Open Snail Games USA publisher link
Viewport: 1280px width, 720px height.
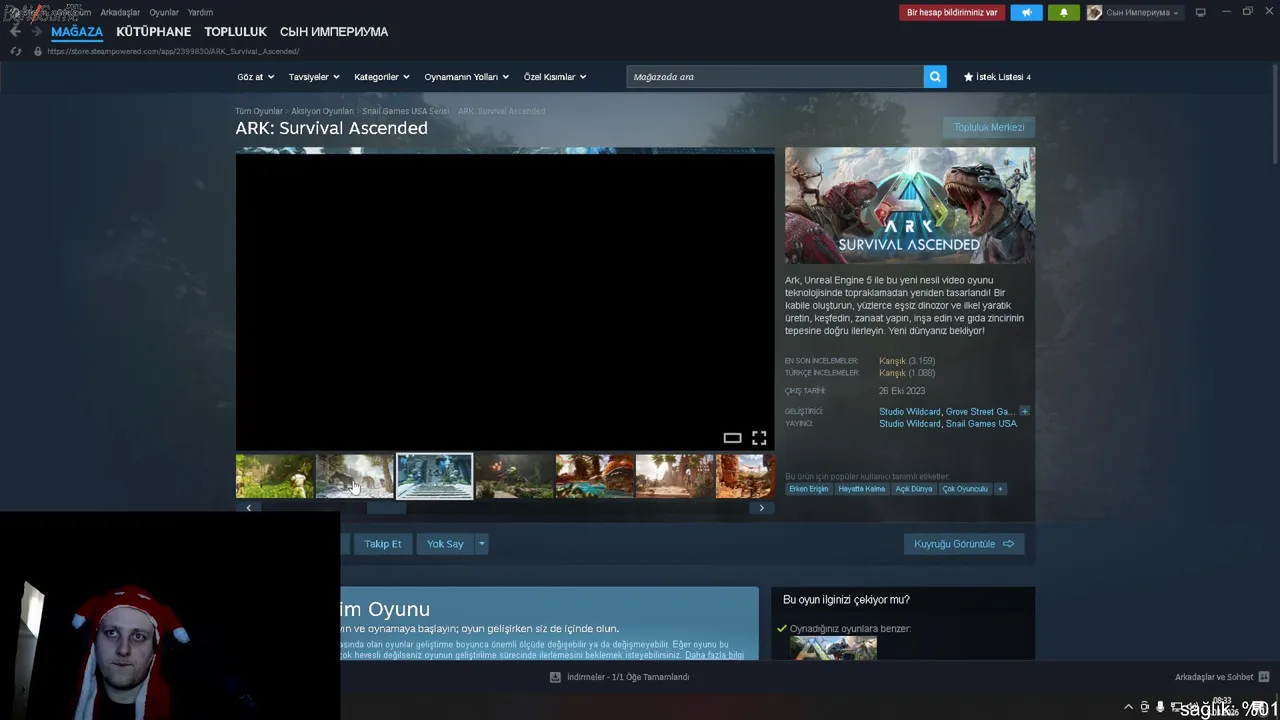[981, 424]
